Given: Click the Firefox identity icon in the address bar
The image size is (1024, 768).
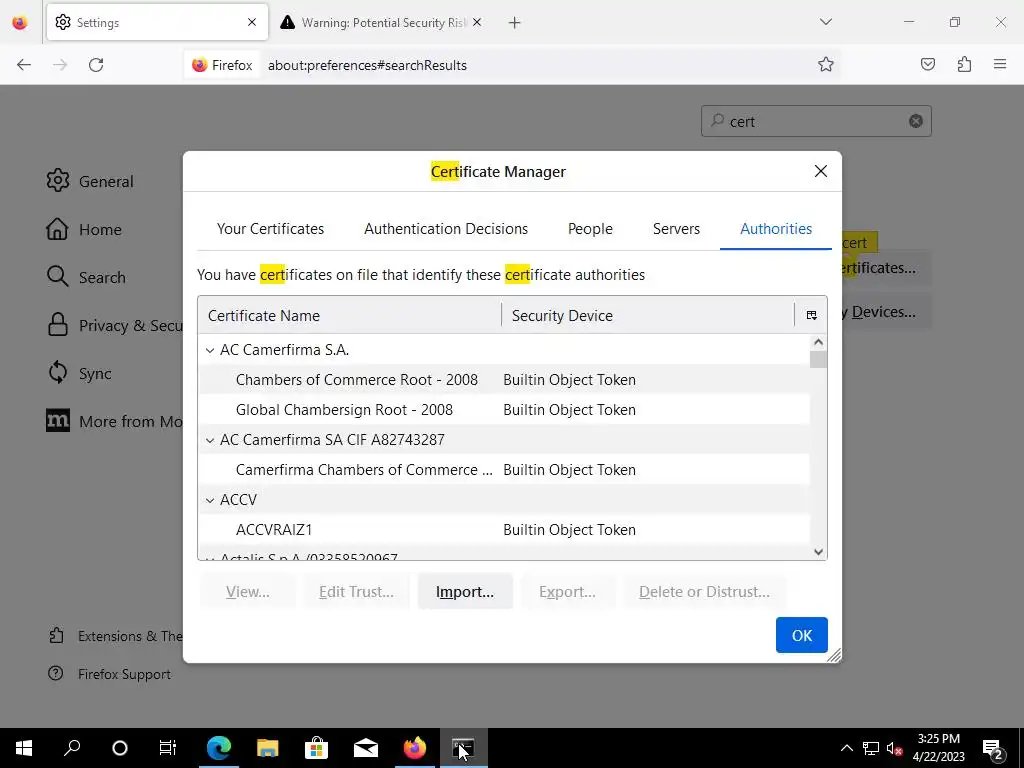Looking at the screenshot, I should click(222, 65).
